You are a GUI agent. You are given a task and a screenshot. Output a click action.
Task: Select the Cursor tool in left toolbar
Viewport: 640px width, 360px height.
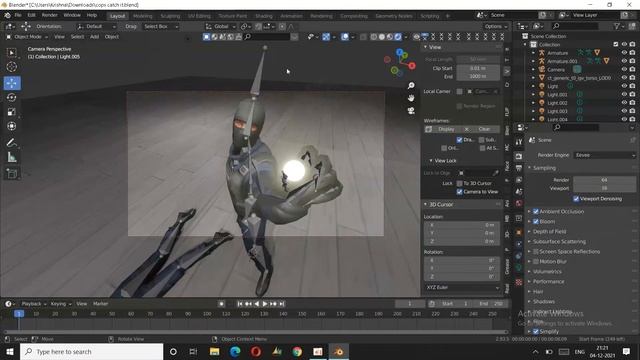pos(11,67)
